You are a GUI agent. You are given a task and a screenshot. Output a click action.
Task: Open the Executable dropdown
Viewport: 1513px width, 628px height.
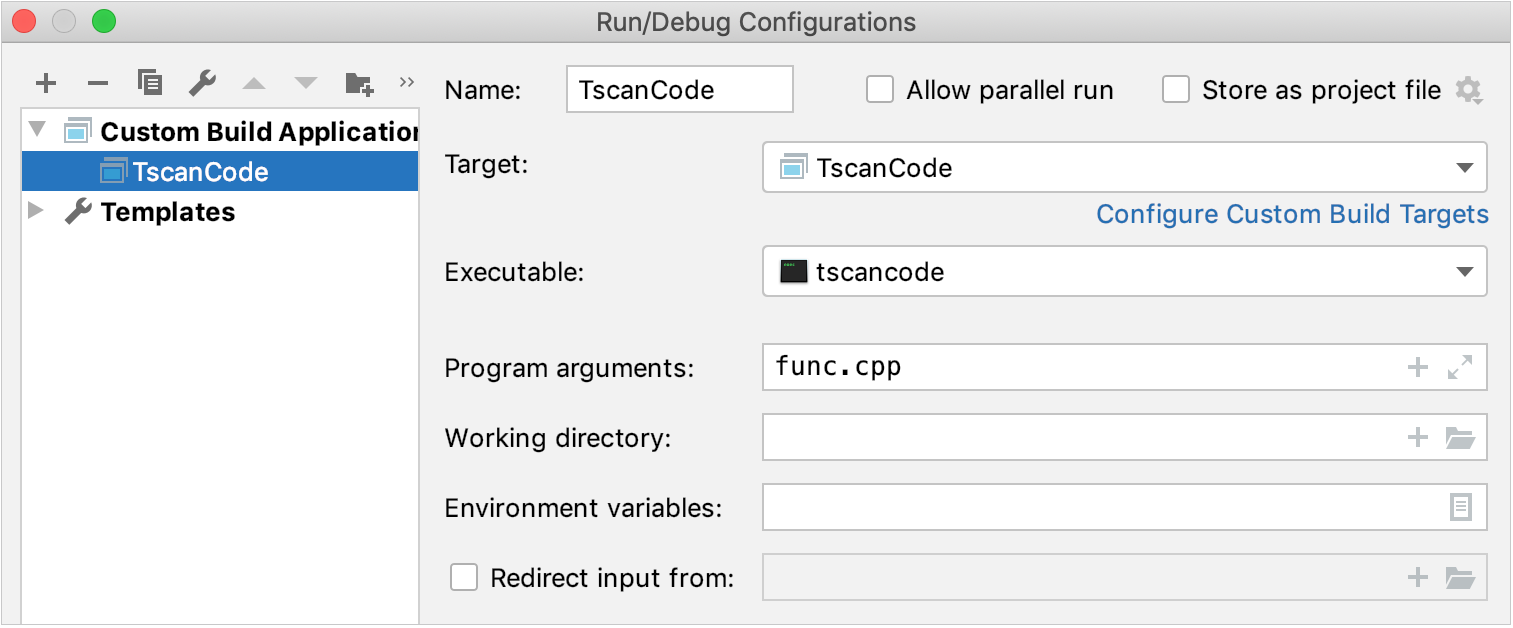click(x=1465, y=271)
